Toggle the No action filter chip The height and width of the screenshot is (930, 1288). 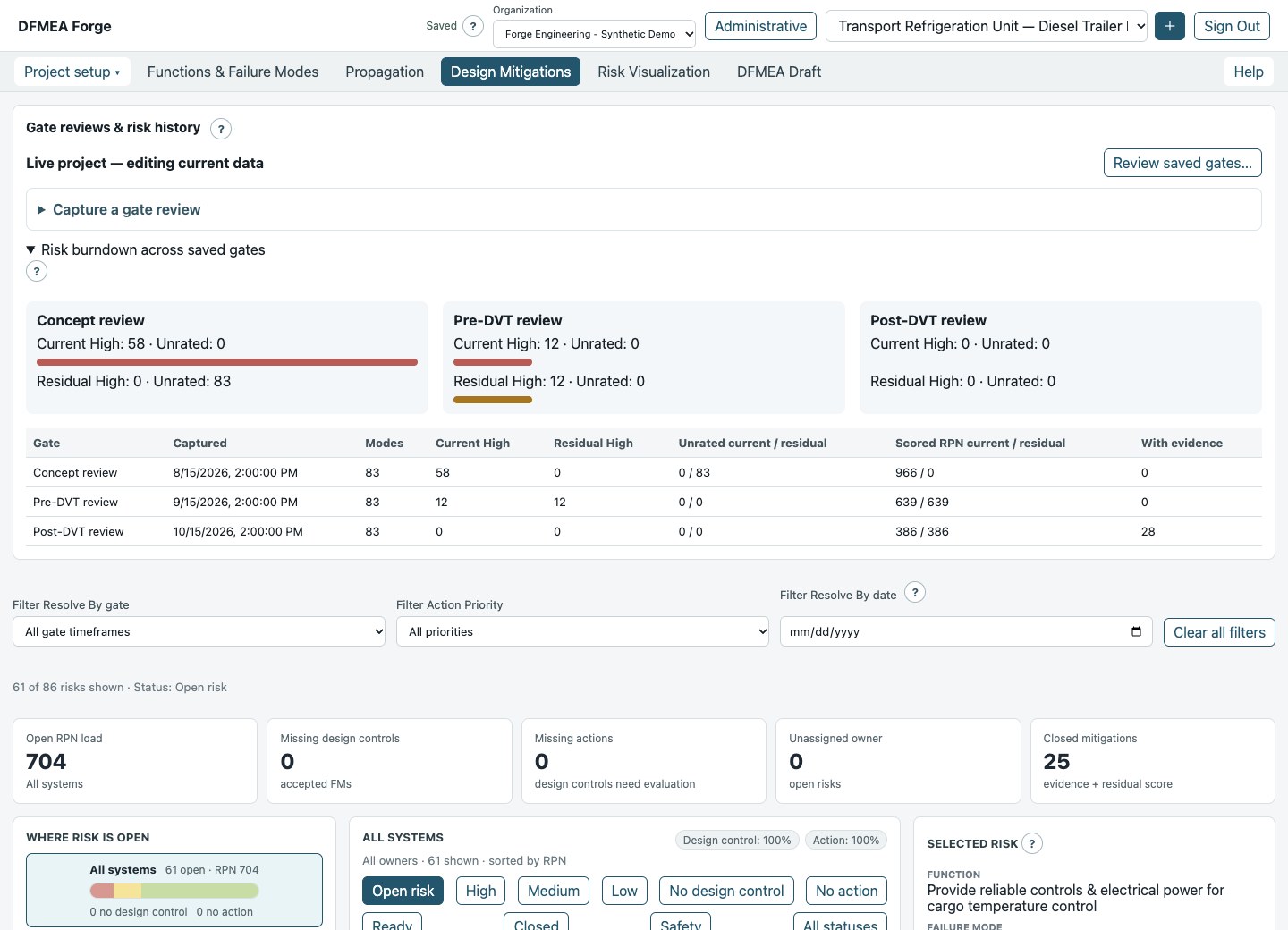[x=846, y=891]
